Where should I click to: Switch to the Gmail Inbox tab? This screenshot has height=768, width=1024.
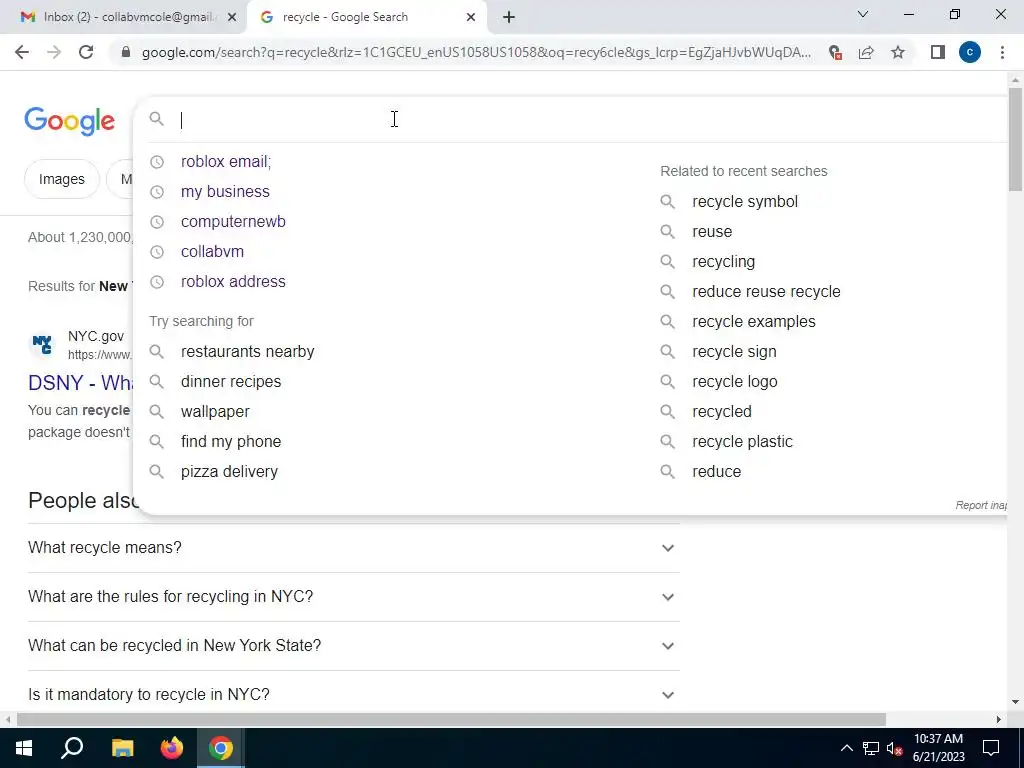(x=124, y=18)
